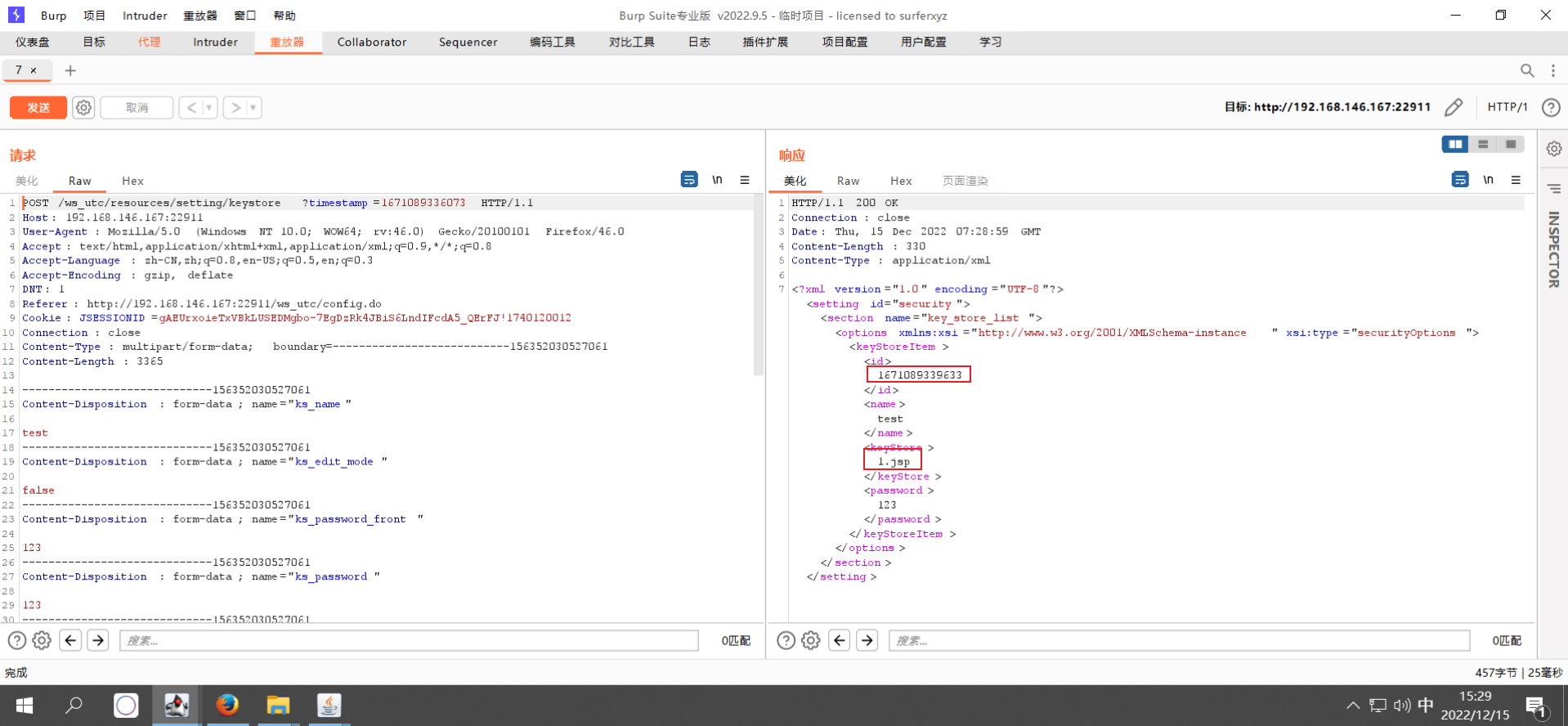
Task: Toggle request non-printable characters \n
Action: coord(717,179)
